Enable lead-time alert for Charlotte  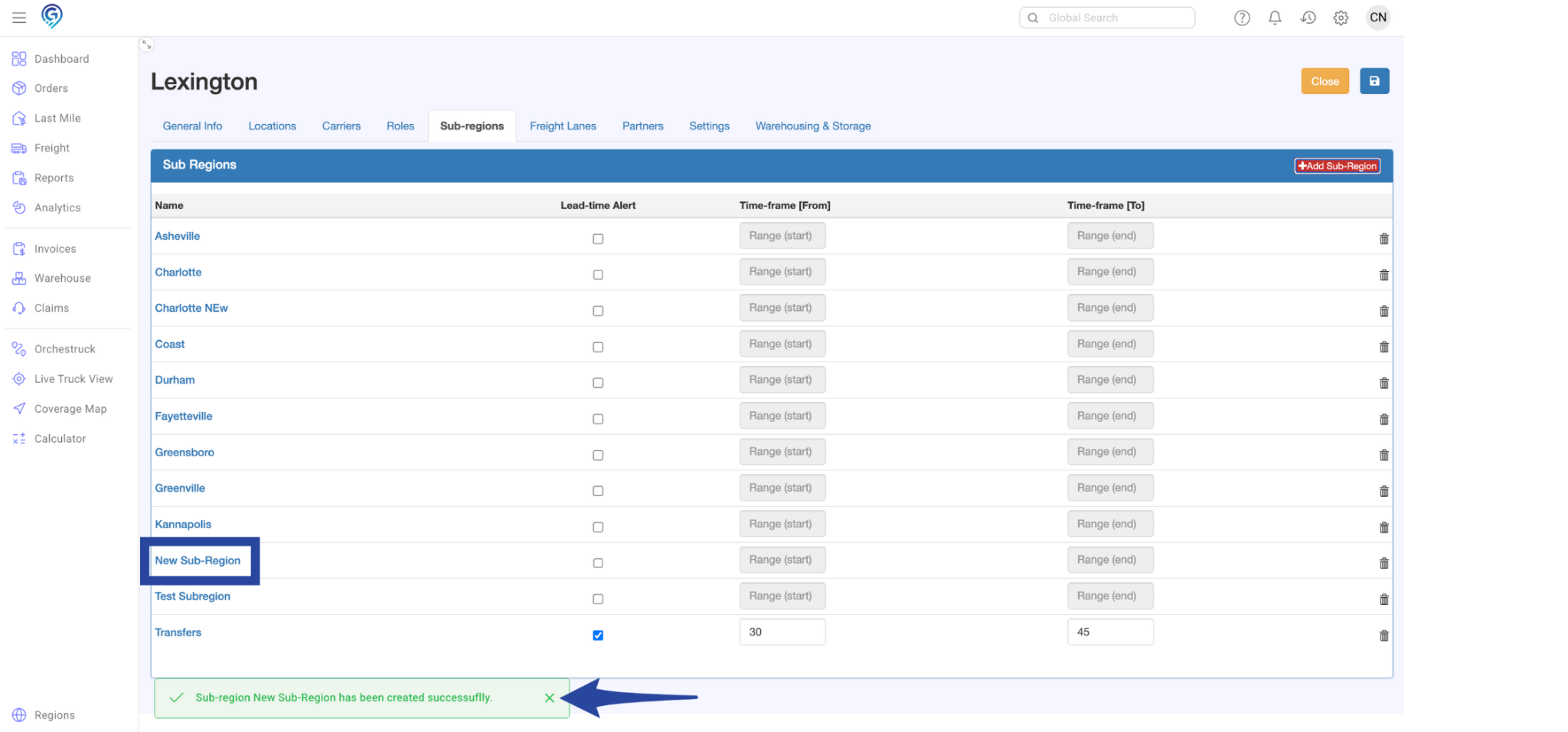pos(598,275)
